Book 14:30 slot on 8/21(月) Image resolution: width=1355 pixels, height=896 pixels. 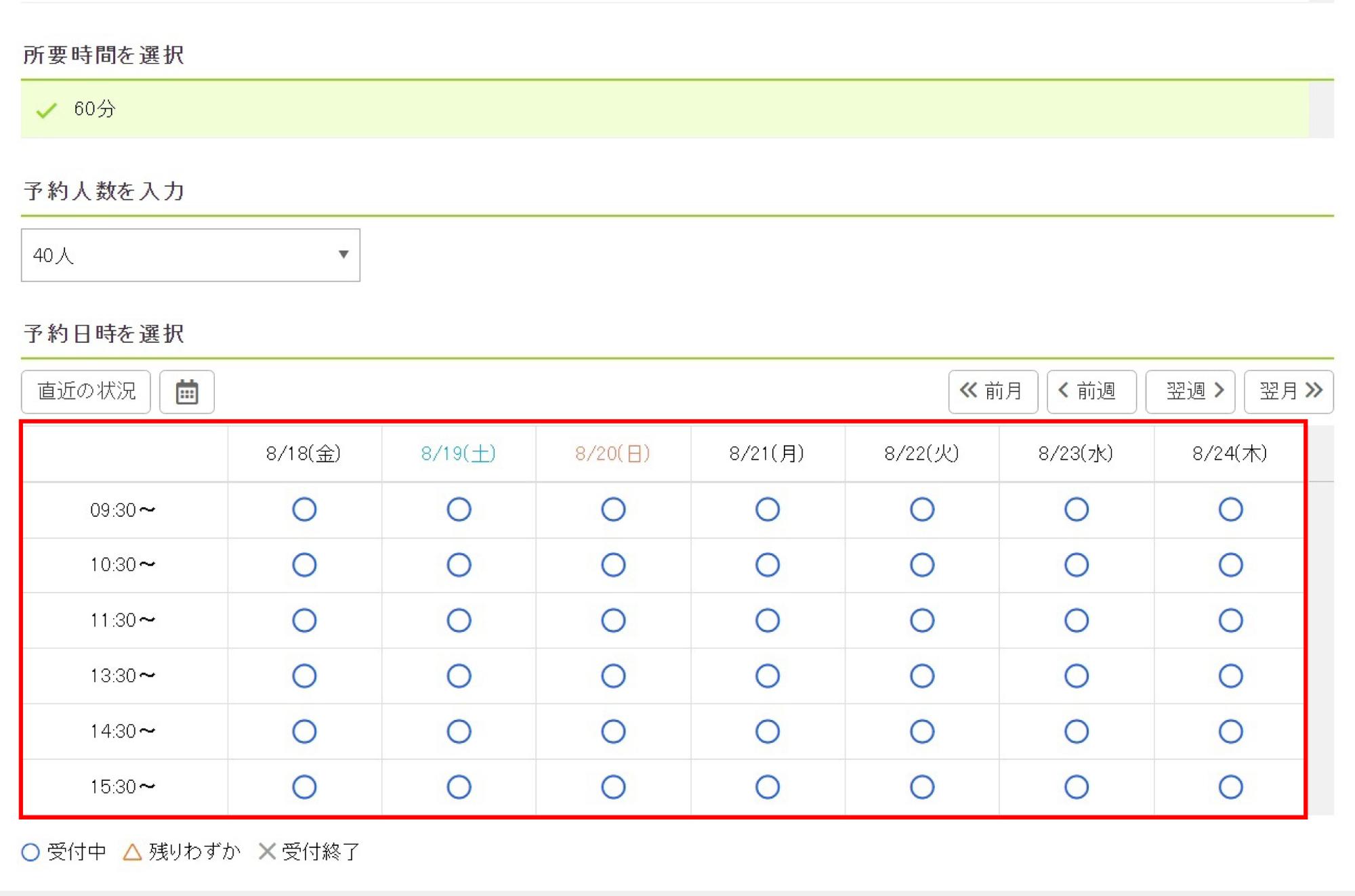coord(768,731)
